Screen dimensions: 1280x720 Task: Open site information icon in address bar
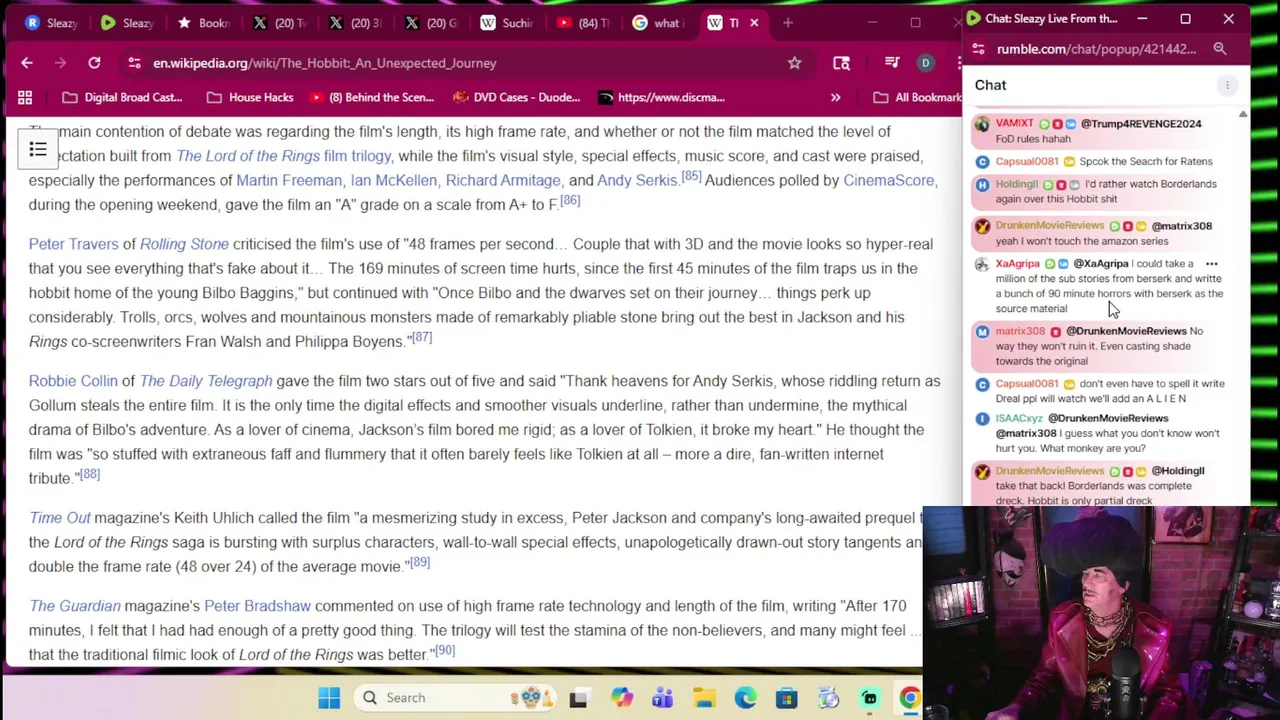(x=134, y=63)
